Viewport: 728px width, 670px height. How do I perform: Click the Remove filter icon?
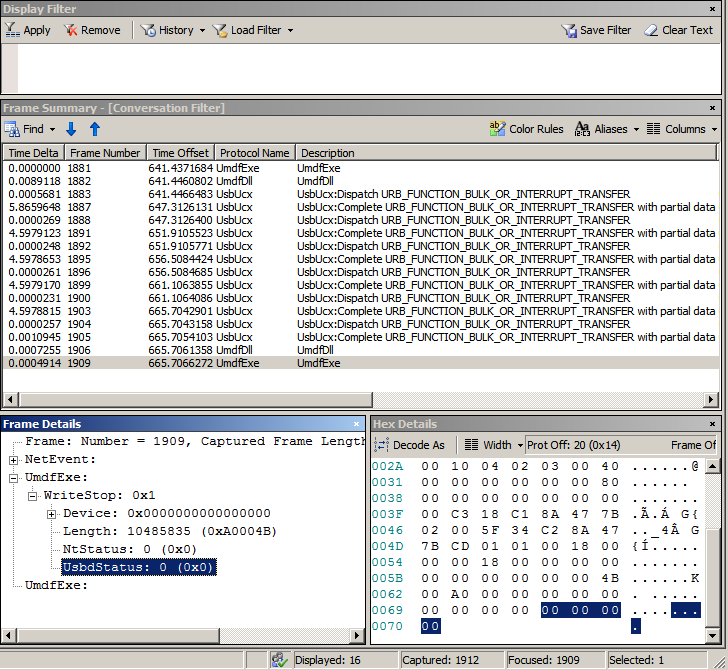tap(71, 30)
